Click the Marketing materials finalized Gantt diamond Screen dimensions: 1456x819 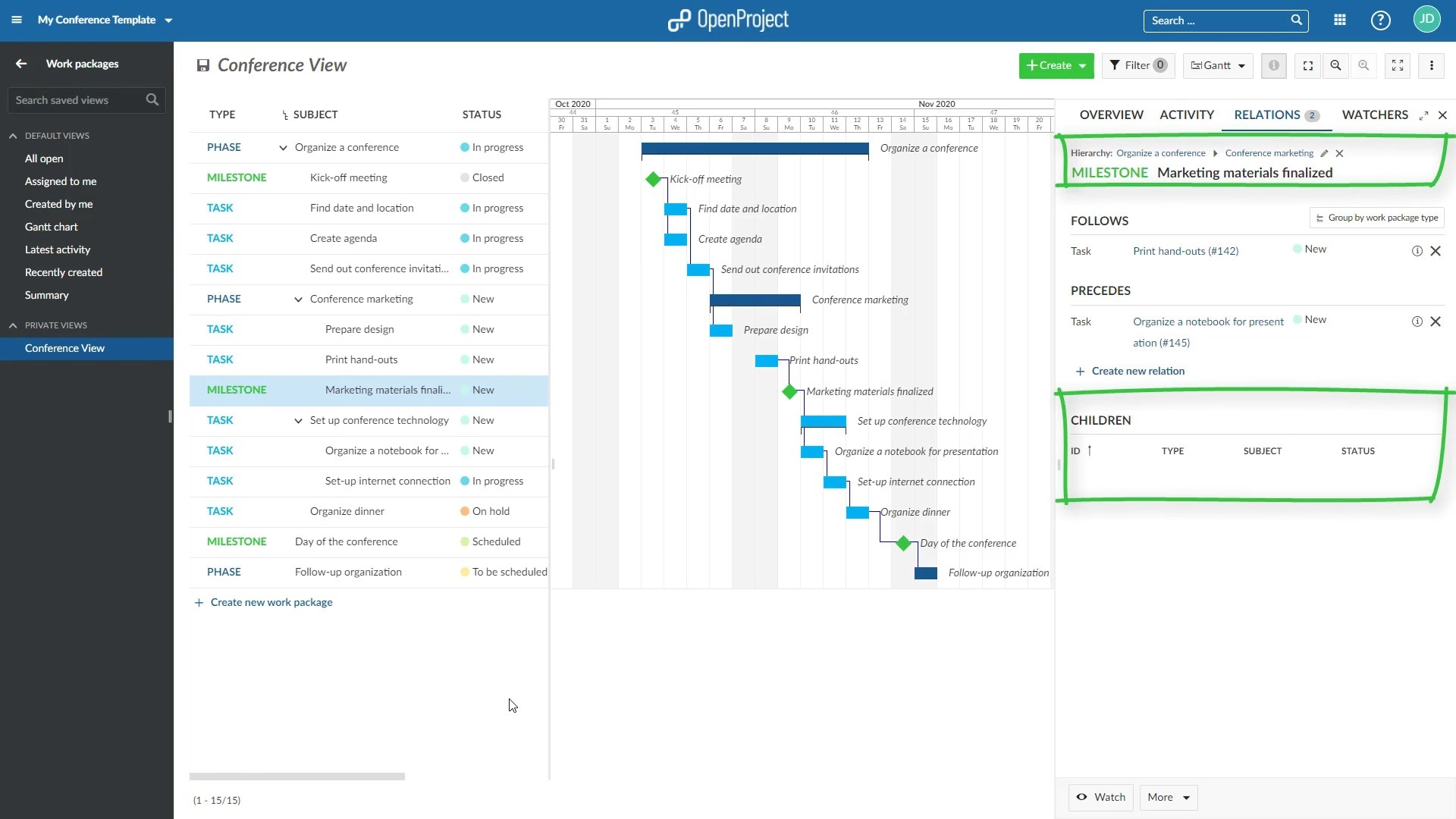(x=789, y=391)
